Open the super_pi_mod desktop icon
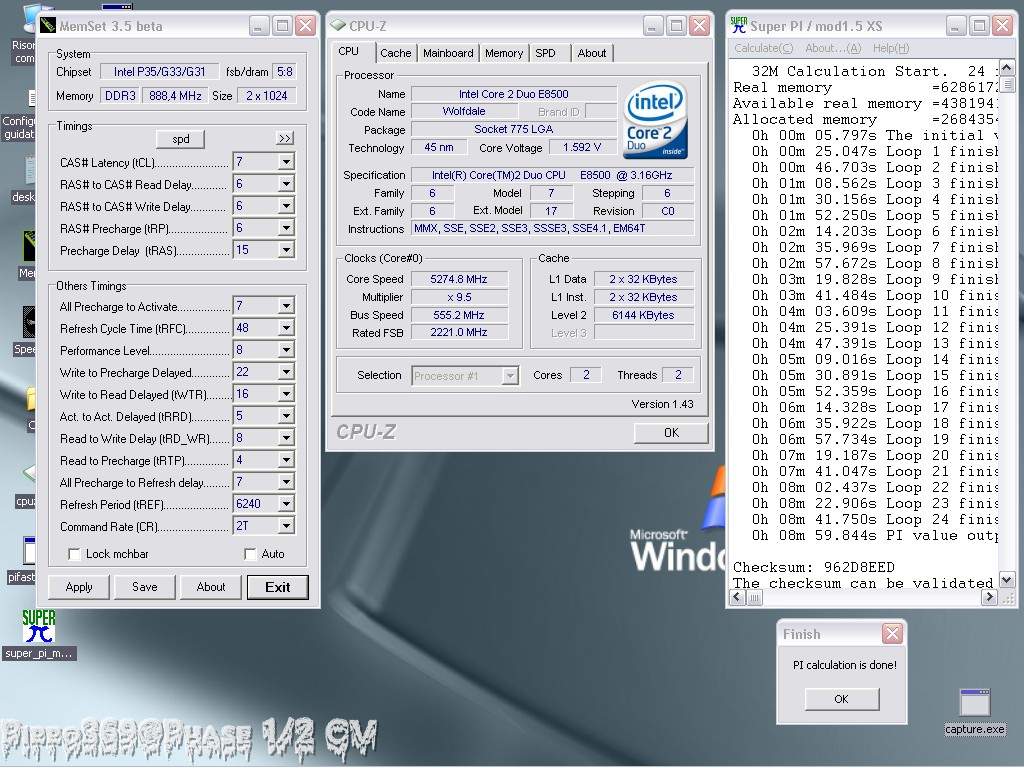This screenshot has width=1024, height=768. click(x=39, y=635)
